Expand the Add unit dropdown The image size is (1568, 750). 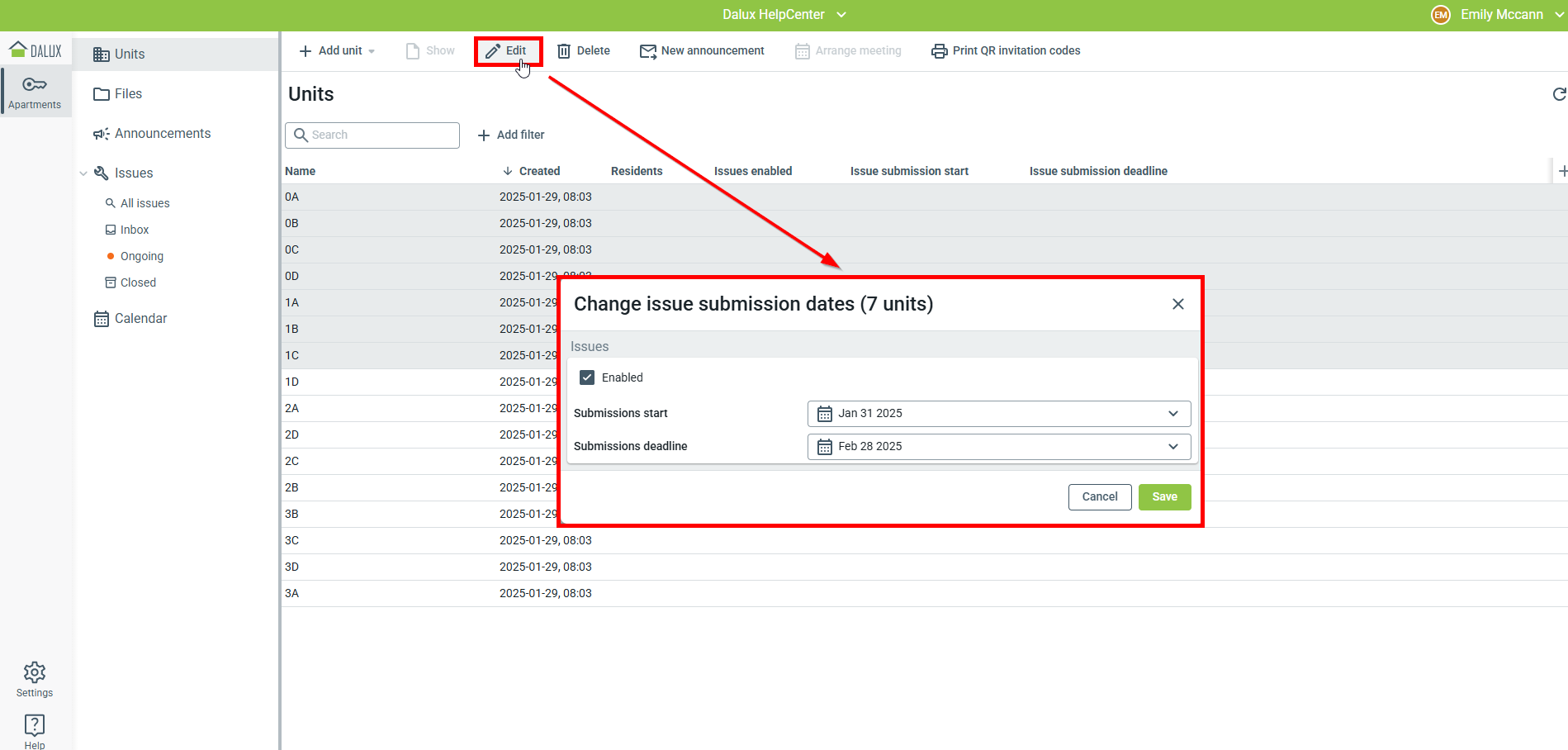(x=372, y=51)
